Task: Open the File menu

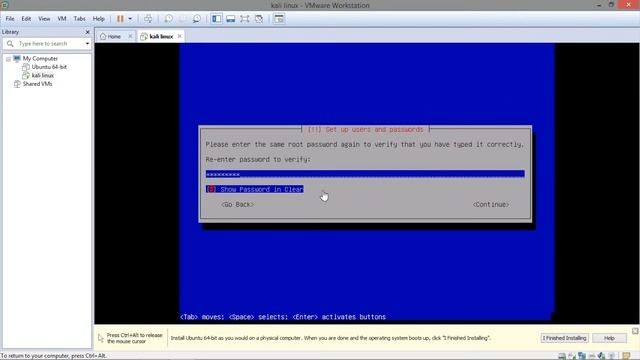Action: 10,19
